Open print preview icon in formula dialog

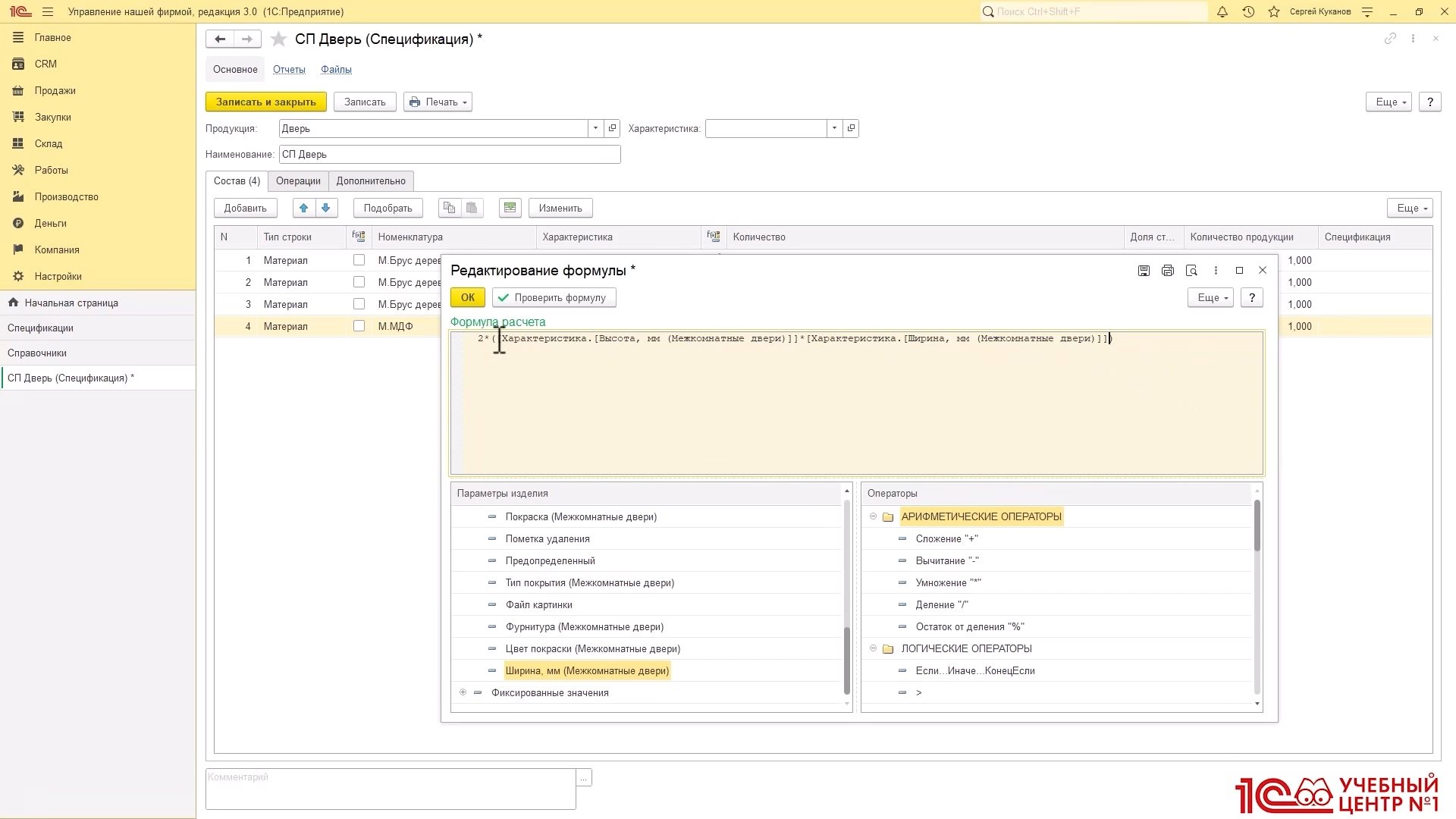[x=1191, y=271]
